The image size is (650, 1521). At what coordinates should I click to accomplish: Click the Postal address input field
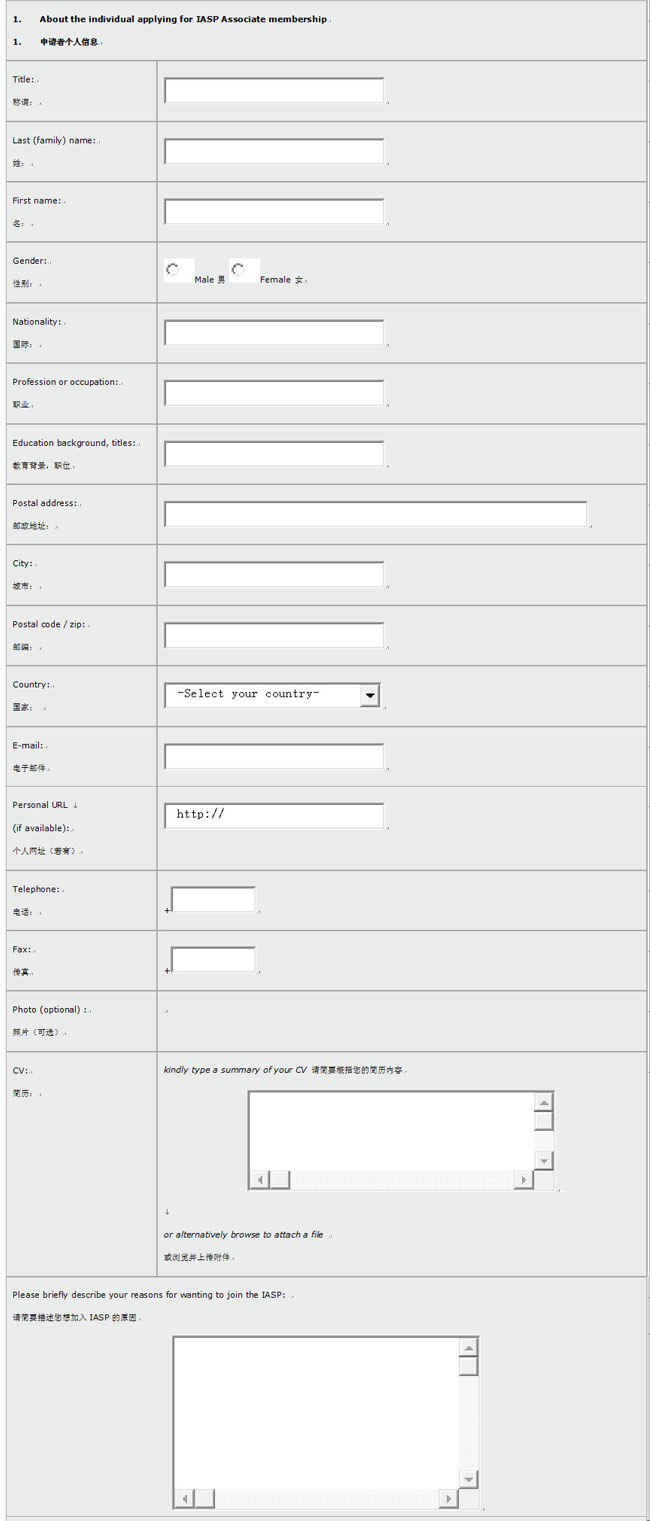(x=375, y=515)
